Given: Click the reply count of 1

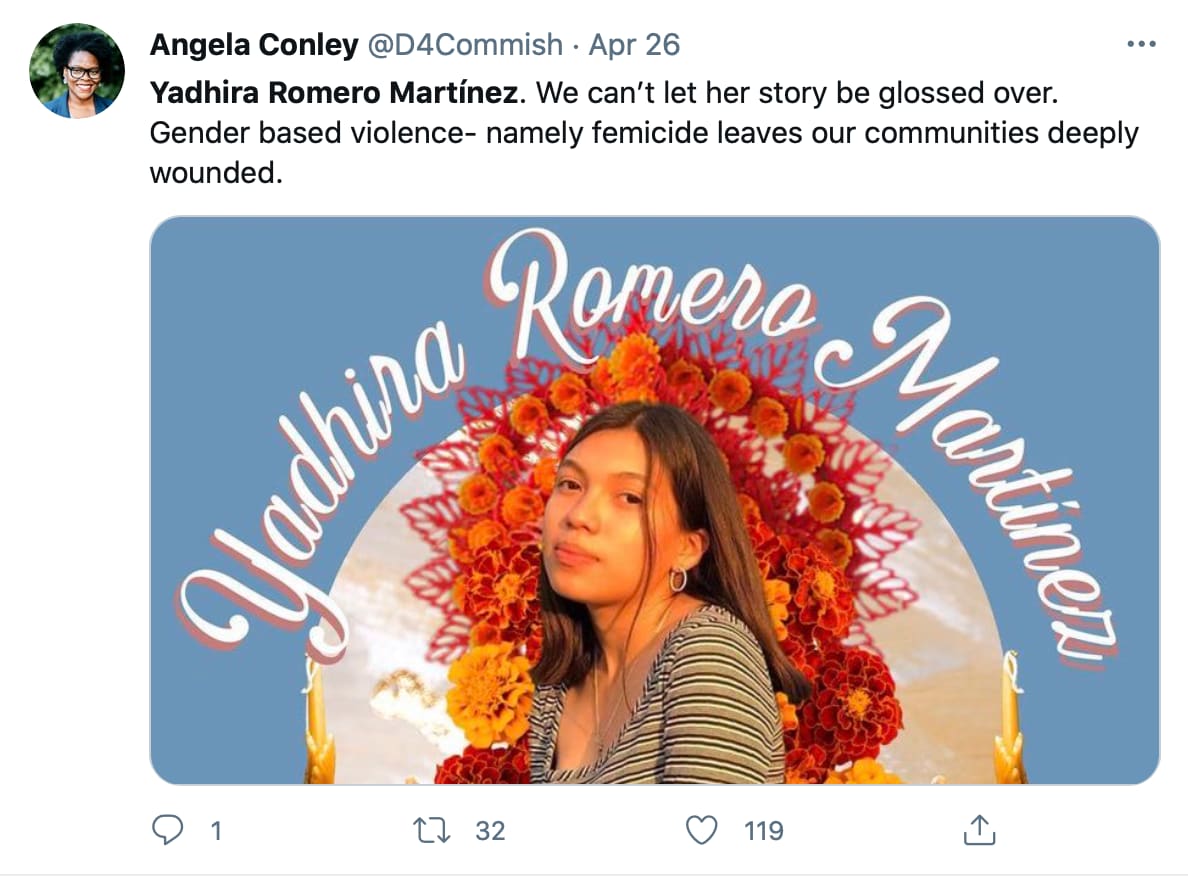Looking at the screenshot, I should [x=215, y=831].
